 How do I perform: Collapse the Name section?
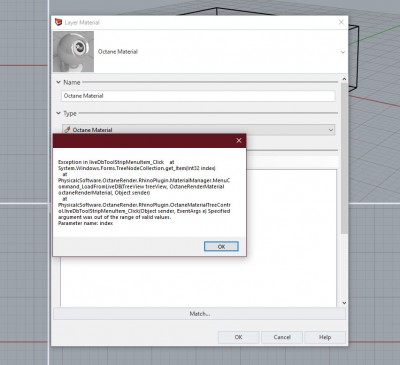pyautogui.click(x=58, y=82)
